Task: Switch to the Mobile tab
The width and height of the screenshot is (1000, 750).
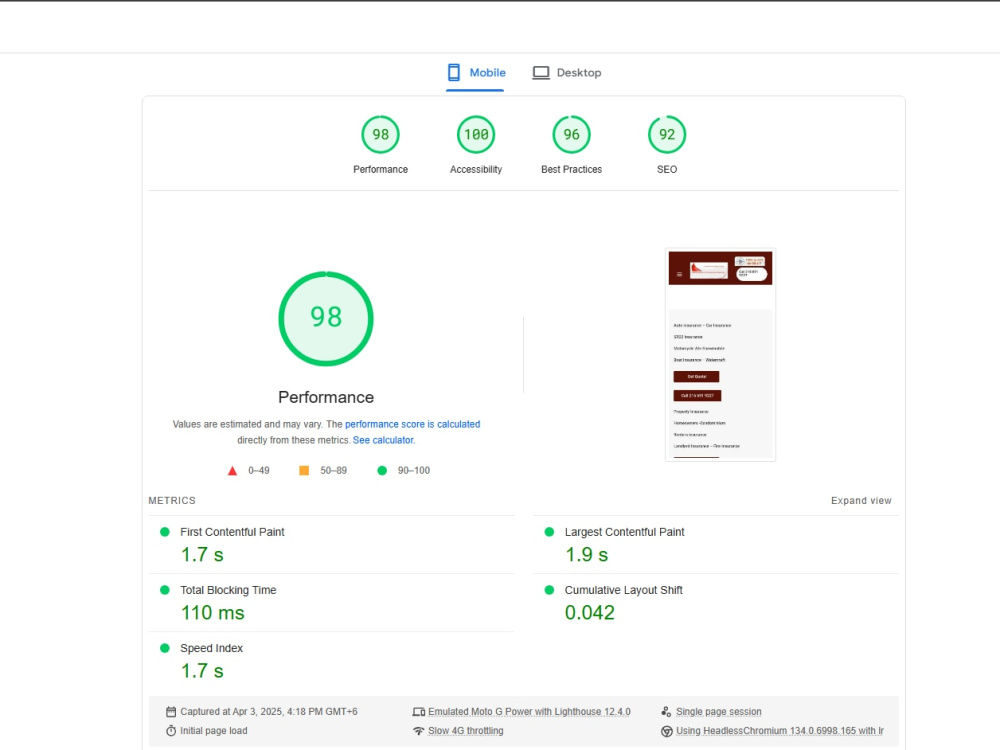Action: pyautogui.click(x=476, y=73)
